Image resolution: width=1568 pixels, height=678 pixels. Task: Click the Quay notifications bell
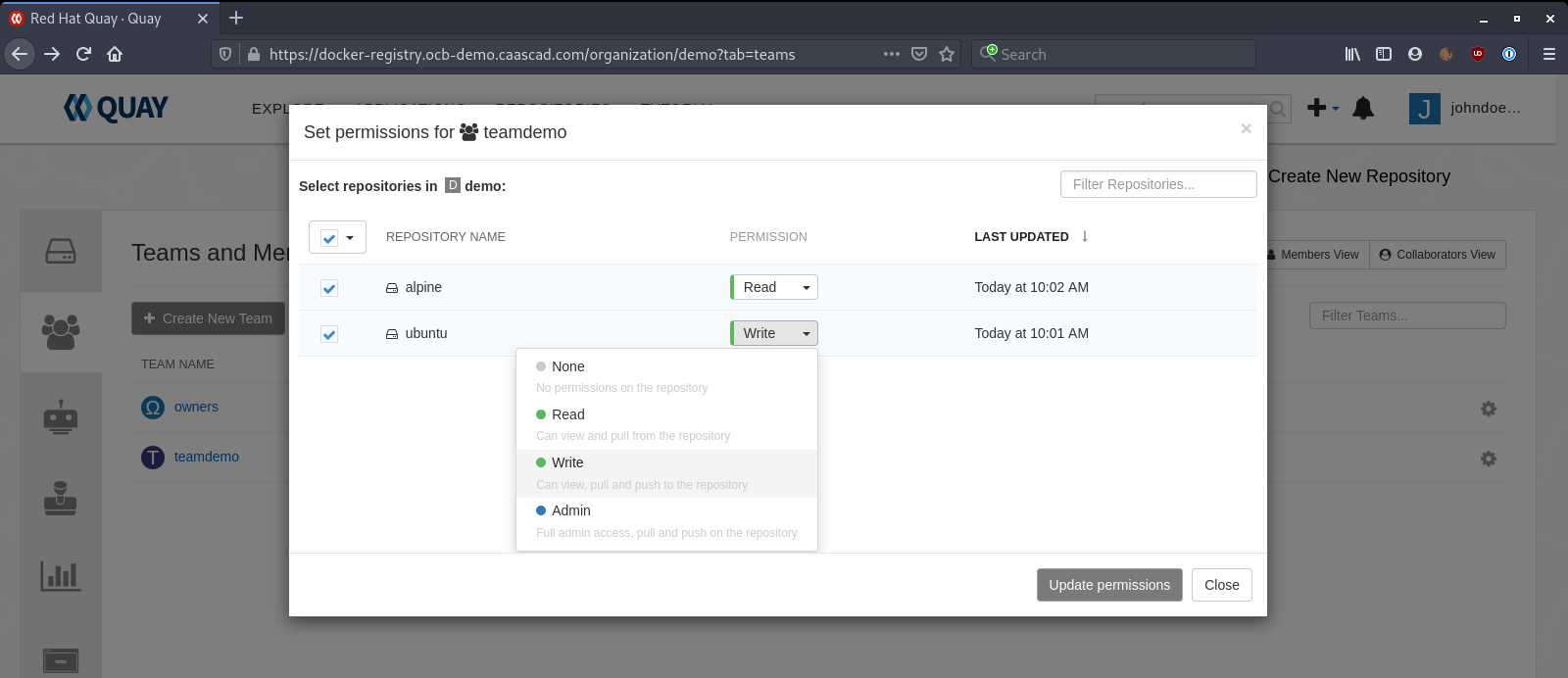pos(1362,108)
